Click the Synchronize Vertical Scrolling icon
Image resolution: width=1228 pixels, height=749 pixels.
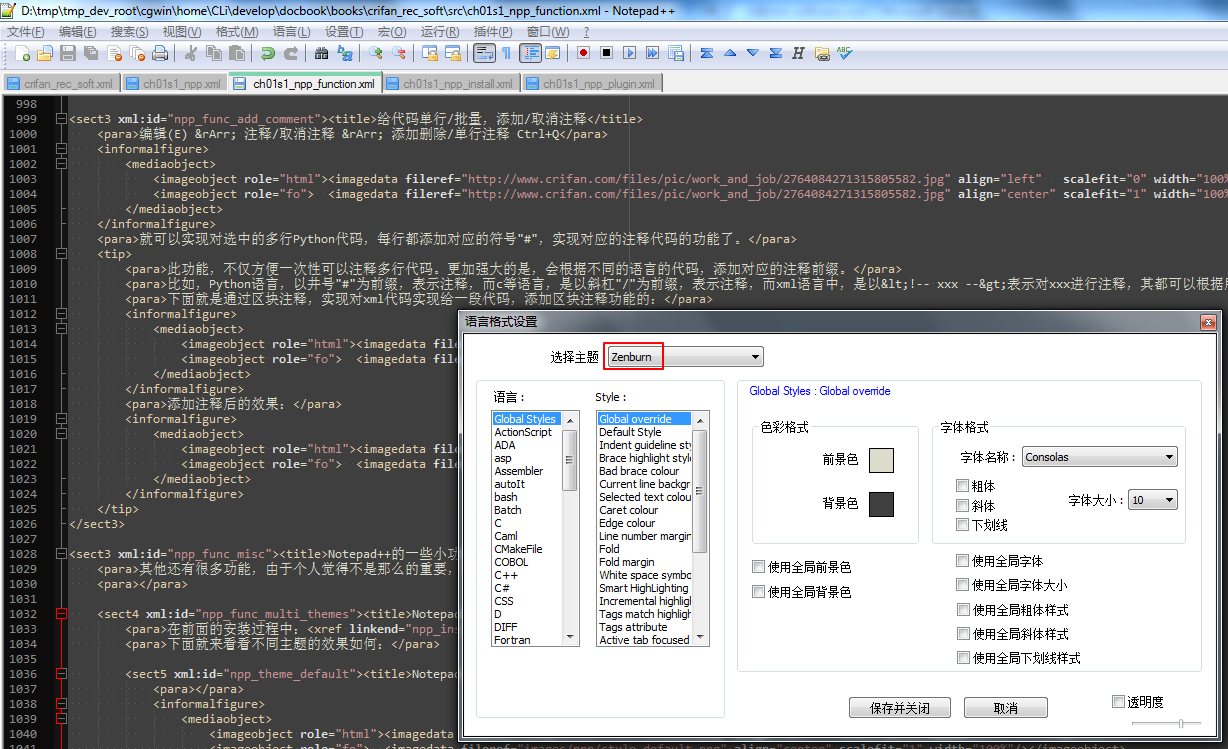429,53
